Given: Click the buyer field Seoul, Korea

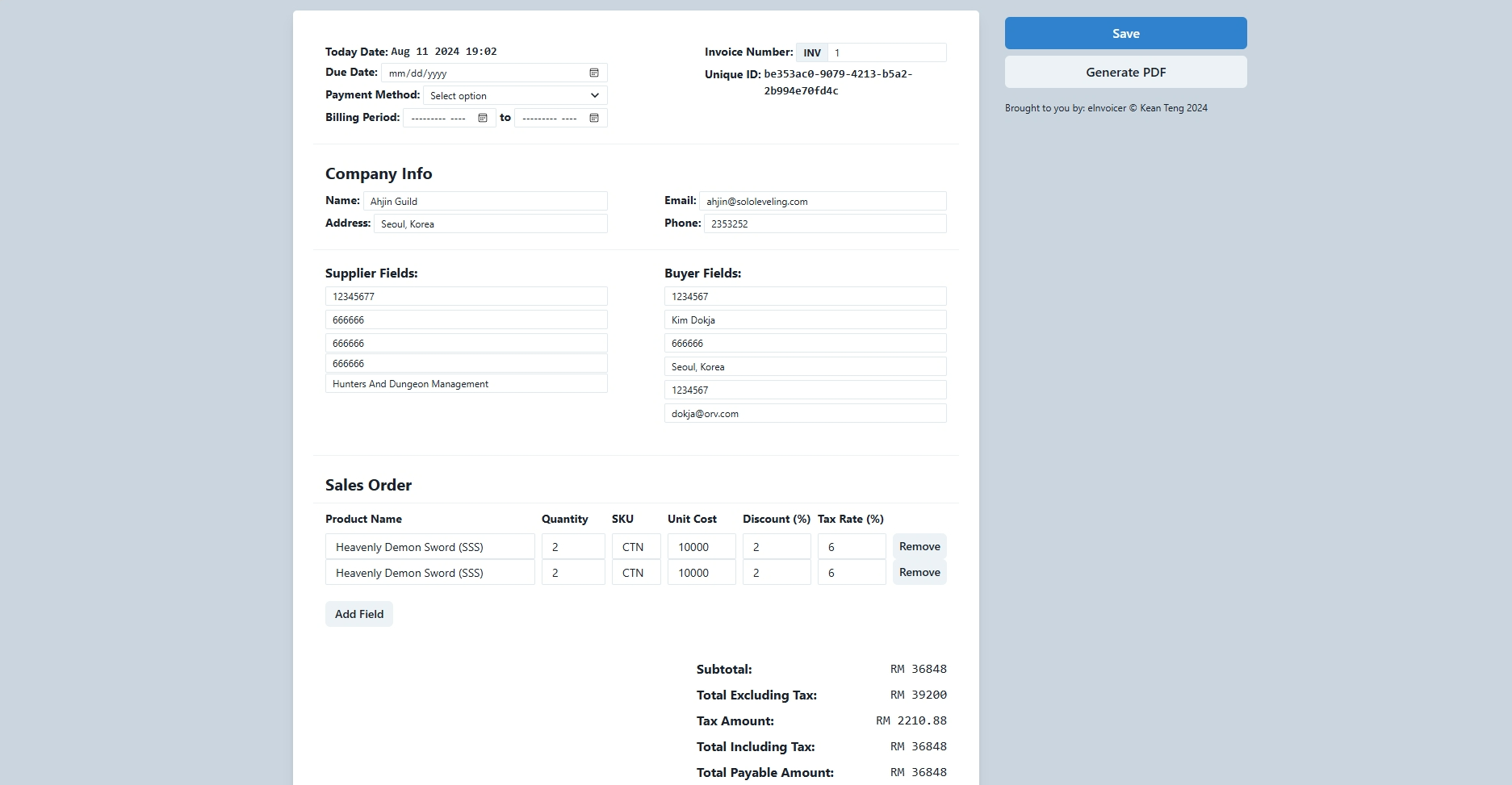Looking at the screenshot, I should [806, 366].
